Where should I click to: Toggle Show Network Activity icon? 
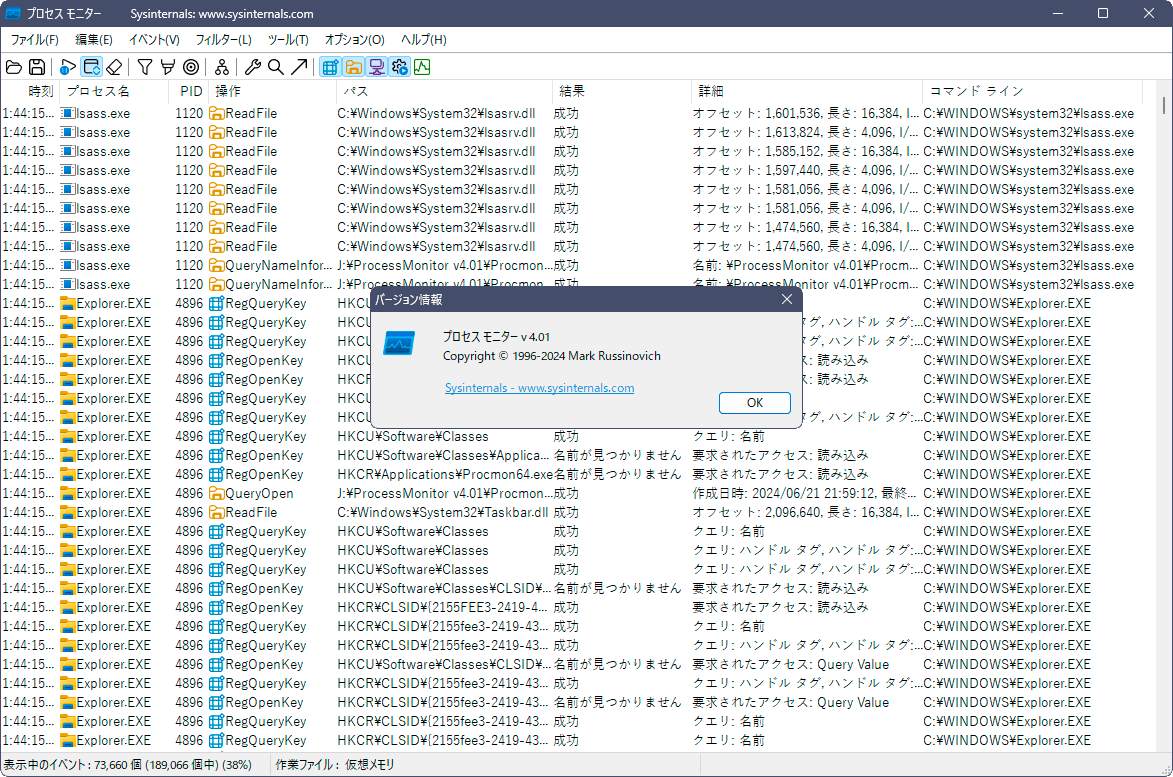pyautogui.click(x=376, y=67)
